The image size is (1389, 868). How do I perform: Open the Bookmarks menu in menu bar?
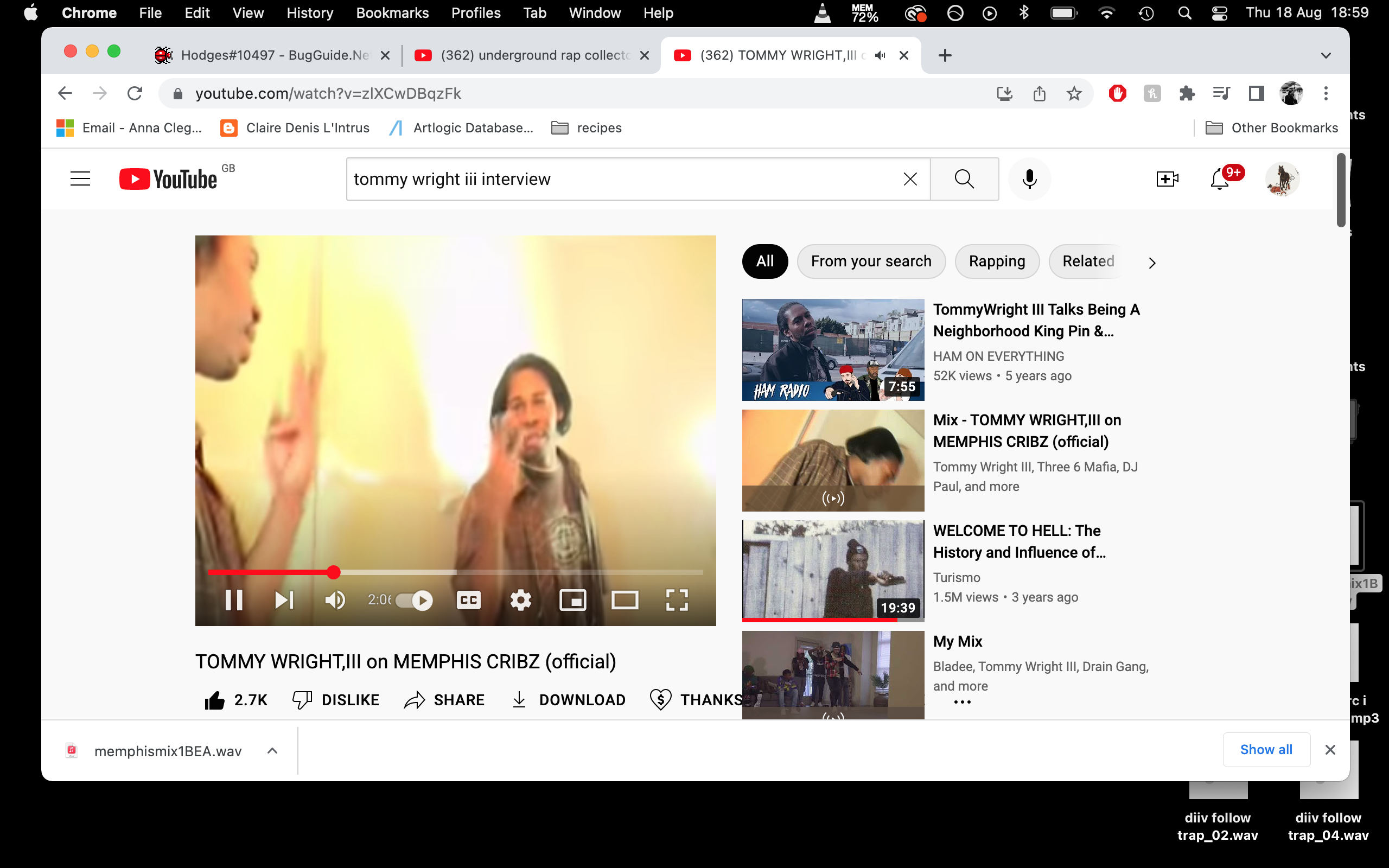(x=392, y=12)
